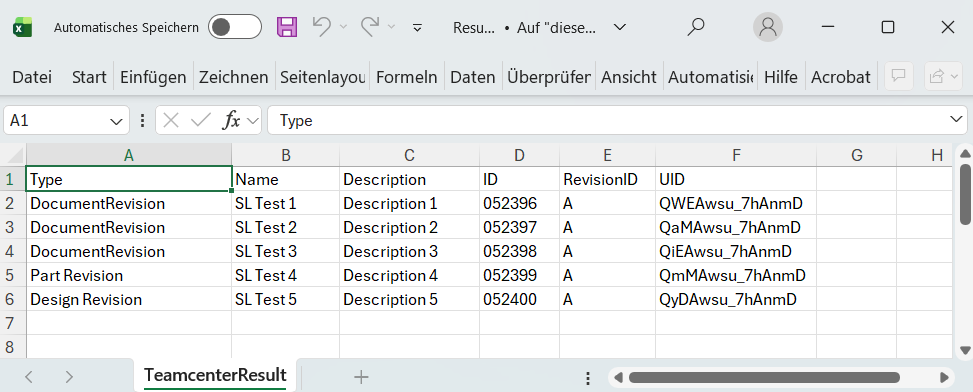
Task: Click the UID header cell
Action: 736,180
